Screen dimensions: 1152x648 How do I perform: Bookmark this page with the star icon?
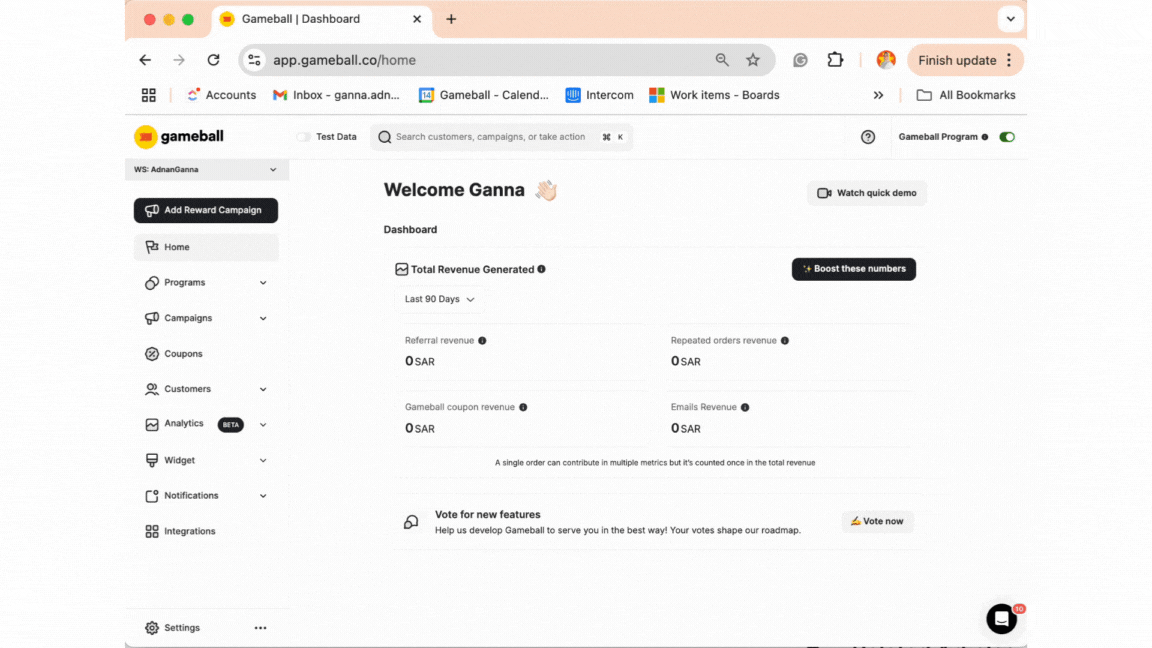[752, 60]
